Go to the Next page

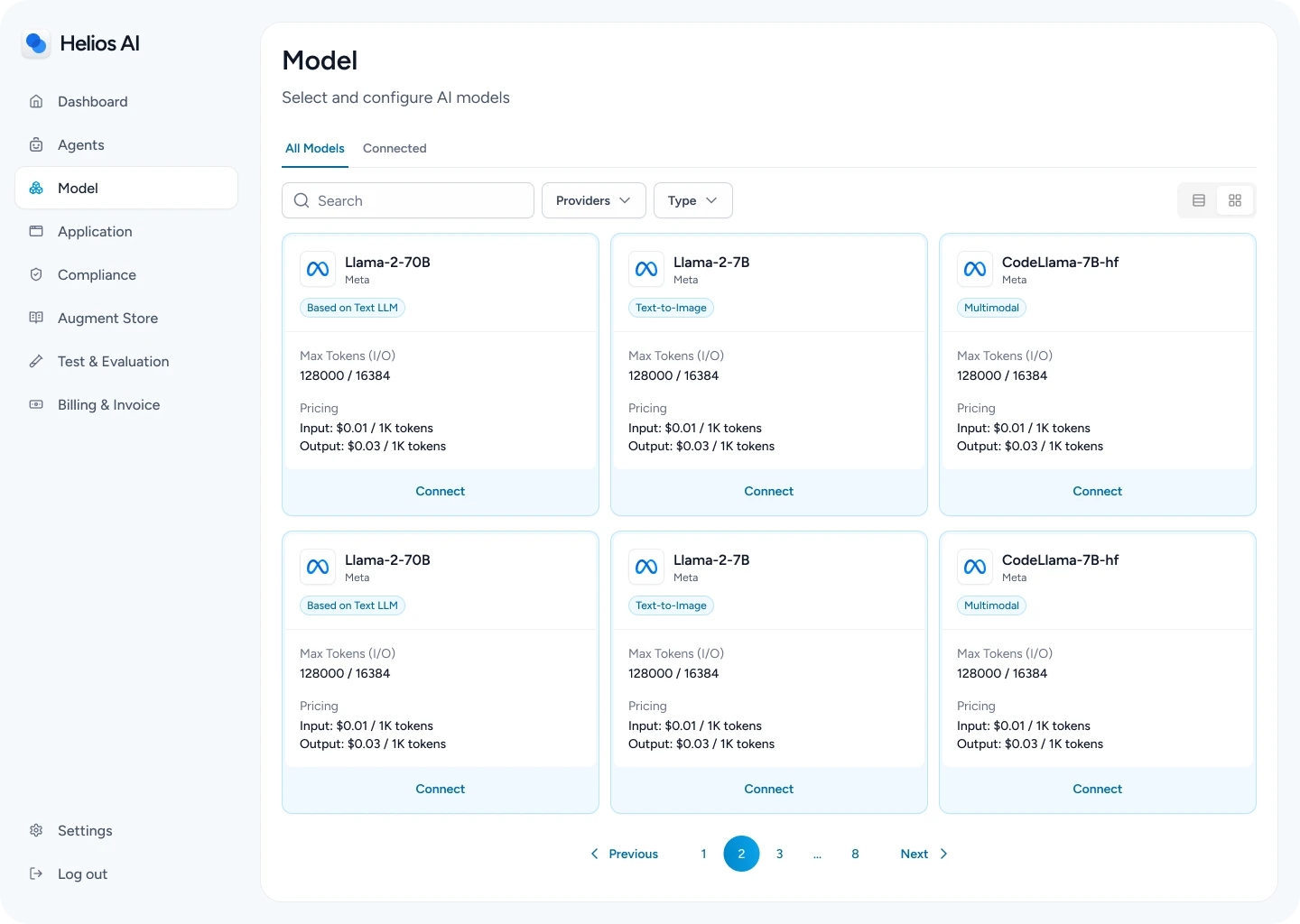[924, 854]
